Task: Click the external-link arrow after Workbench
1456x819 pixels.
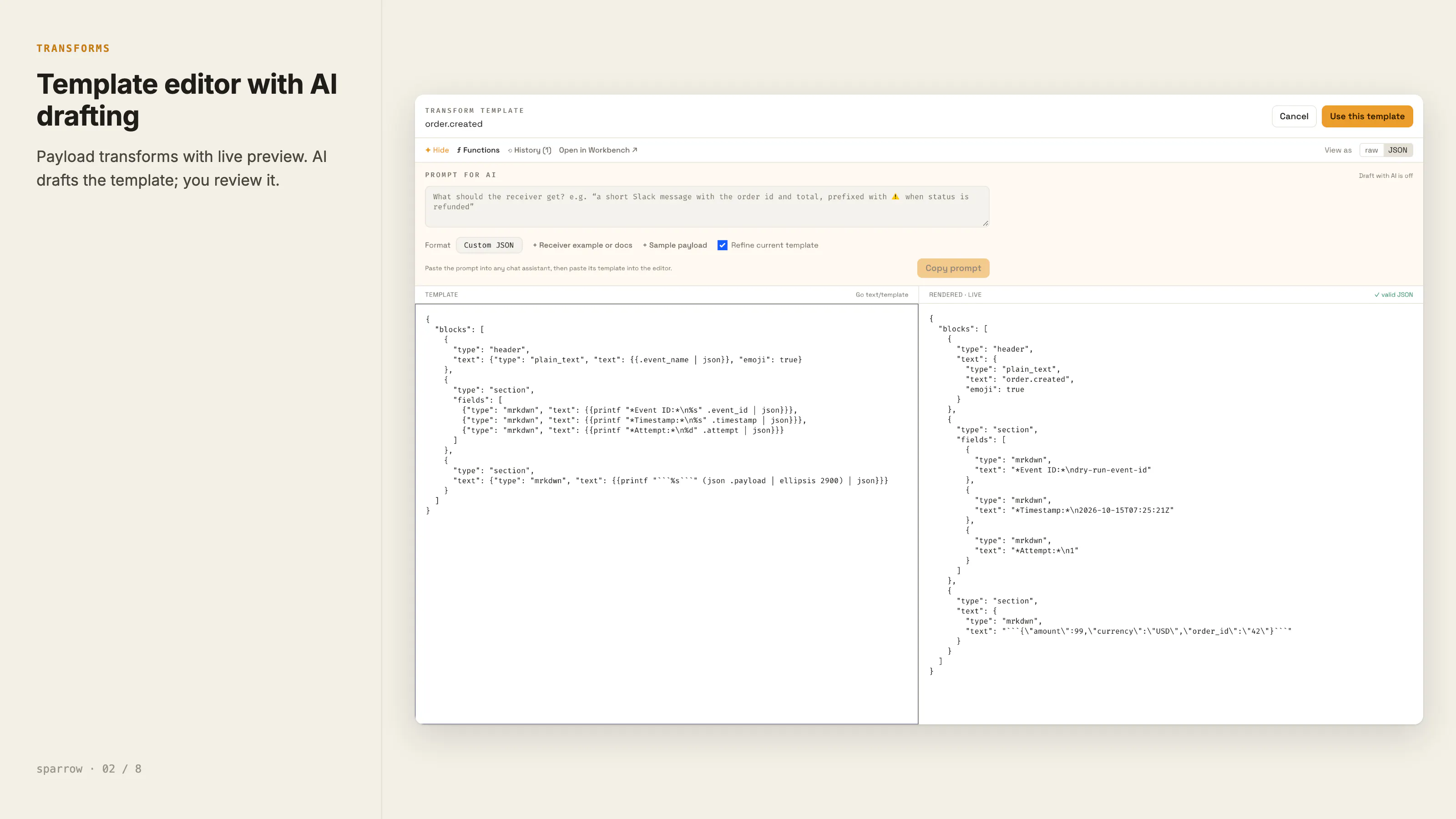Action: click(x=635, y=150)
